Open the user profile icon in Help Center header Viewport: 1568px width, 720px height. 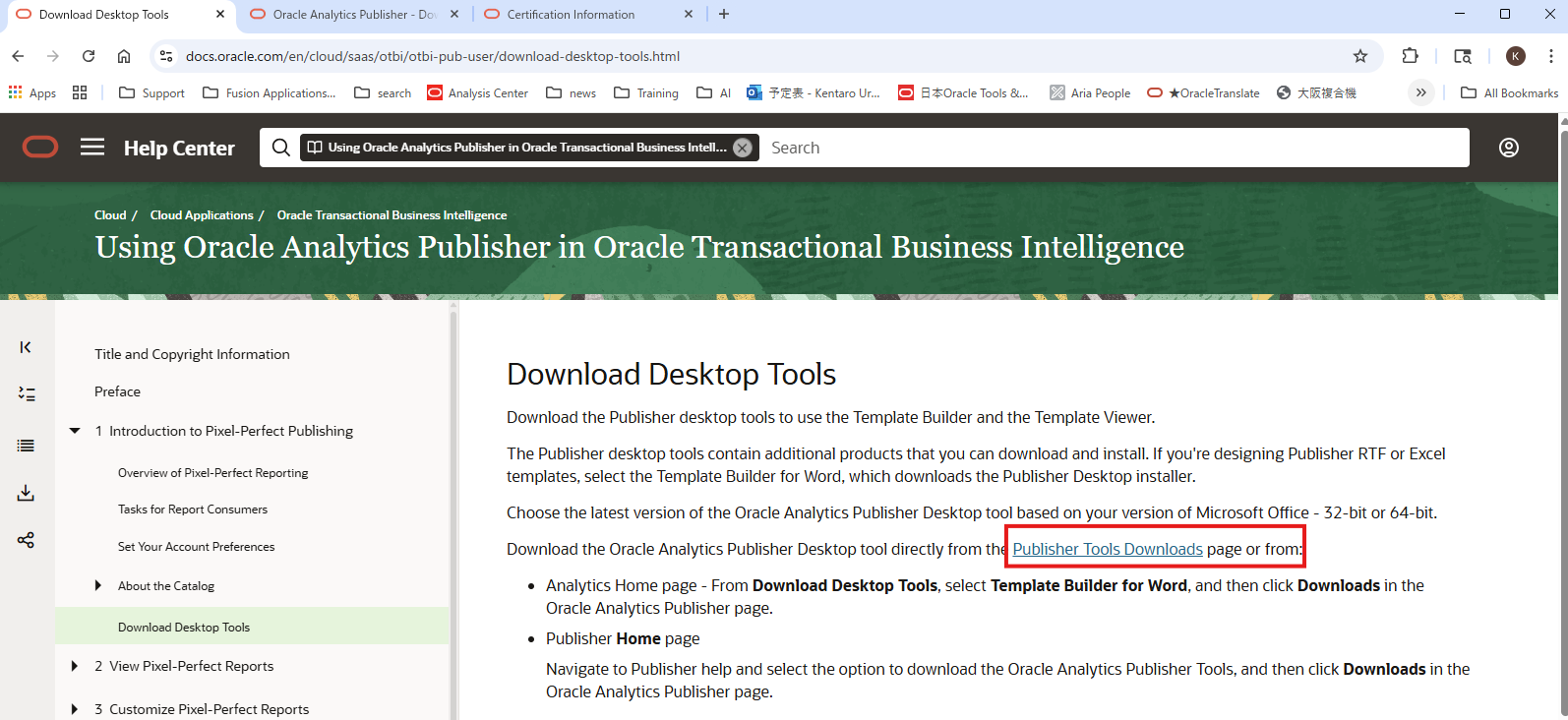[x=1509, y=148]
